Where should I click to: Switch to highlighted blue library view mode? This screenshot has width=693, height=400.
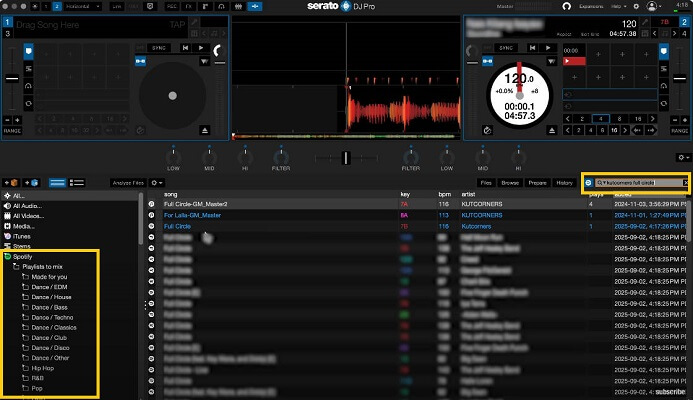(x=57, y=183)
